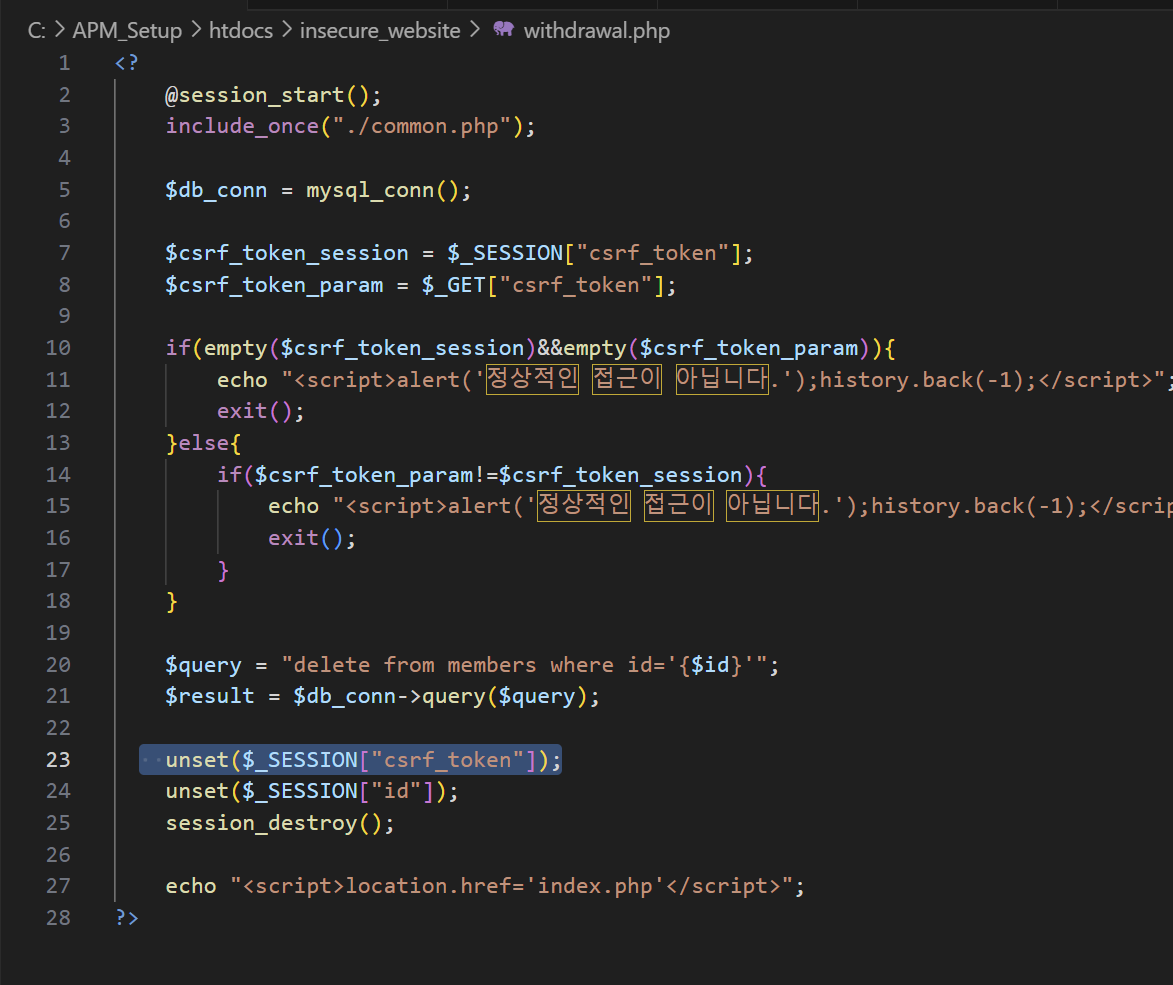The image size is (1173, 985).
Task: Click the chevron after 'htdocs' in breadcrumb
Action: tap(287, 30)
